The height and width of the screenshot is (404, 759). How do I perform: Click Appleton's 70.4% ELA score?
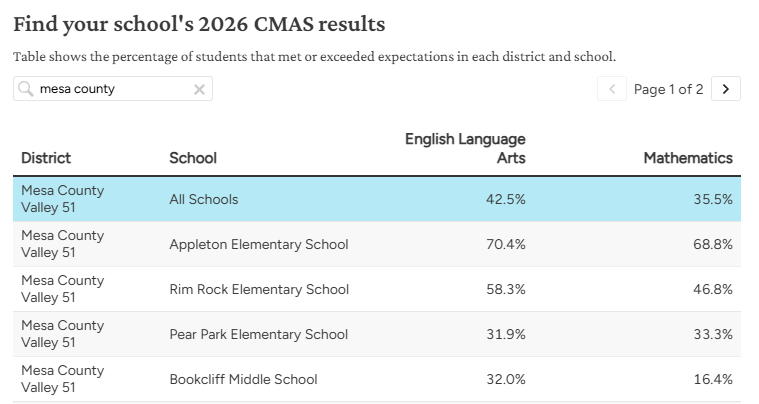click(506, 244)
